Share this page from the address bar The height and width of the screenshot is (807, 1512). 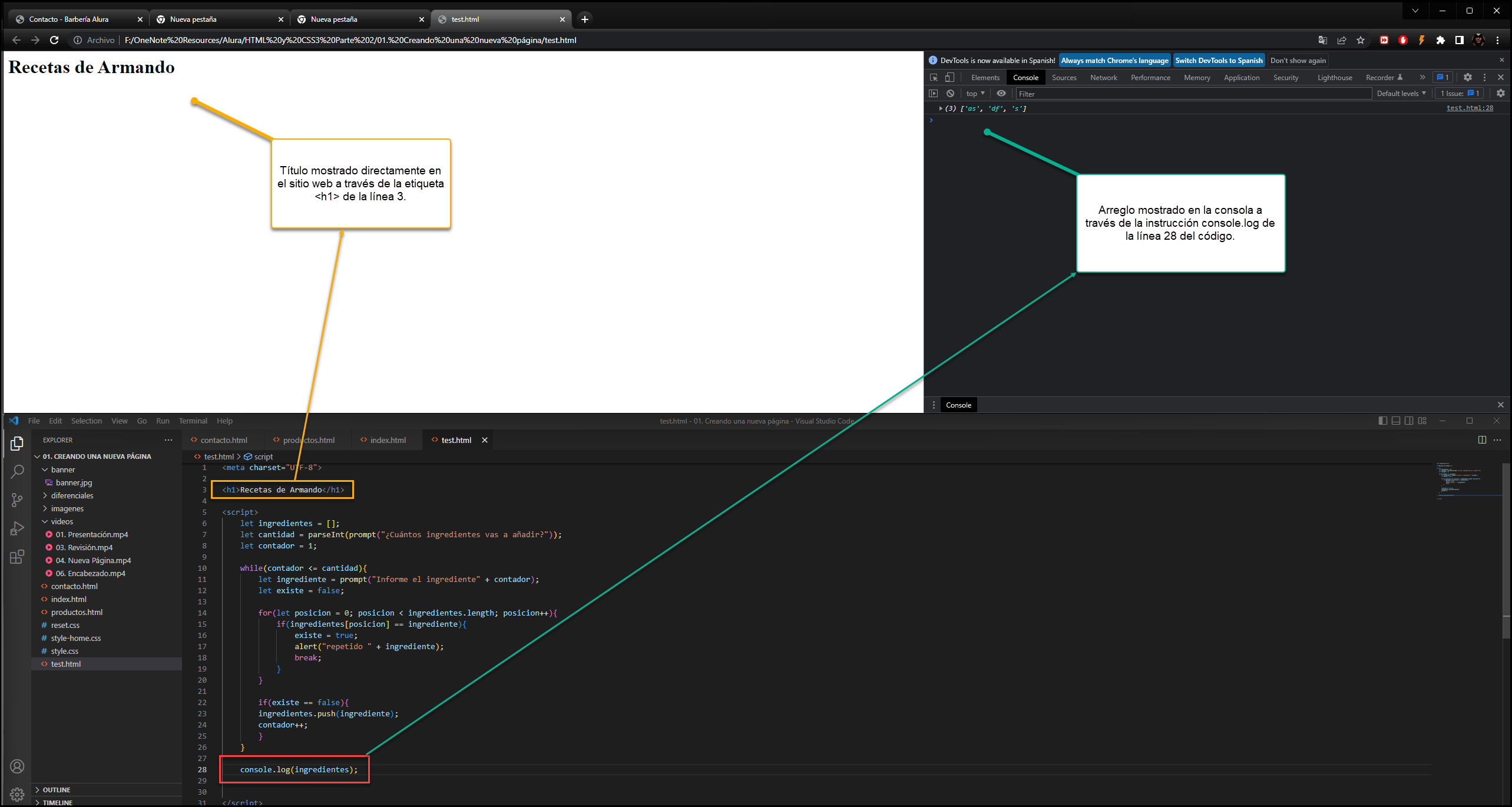[1342, 40]
